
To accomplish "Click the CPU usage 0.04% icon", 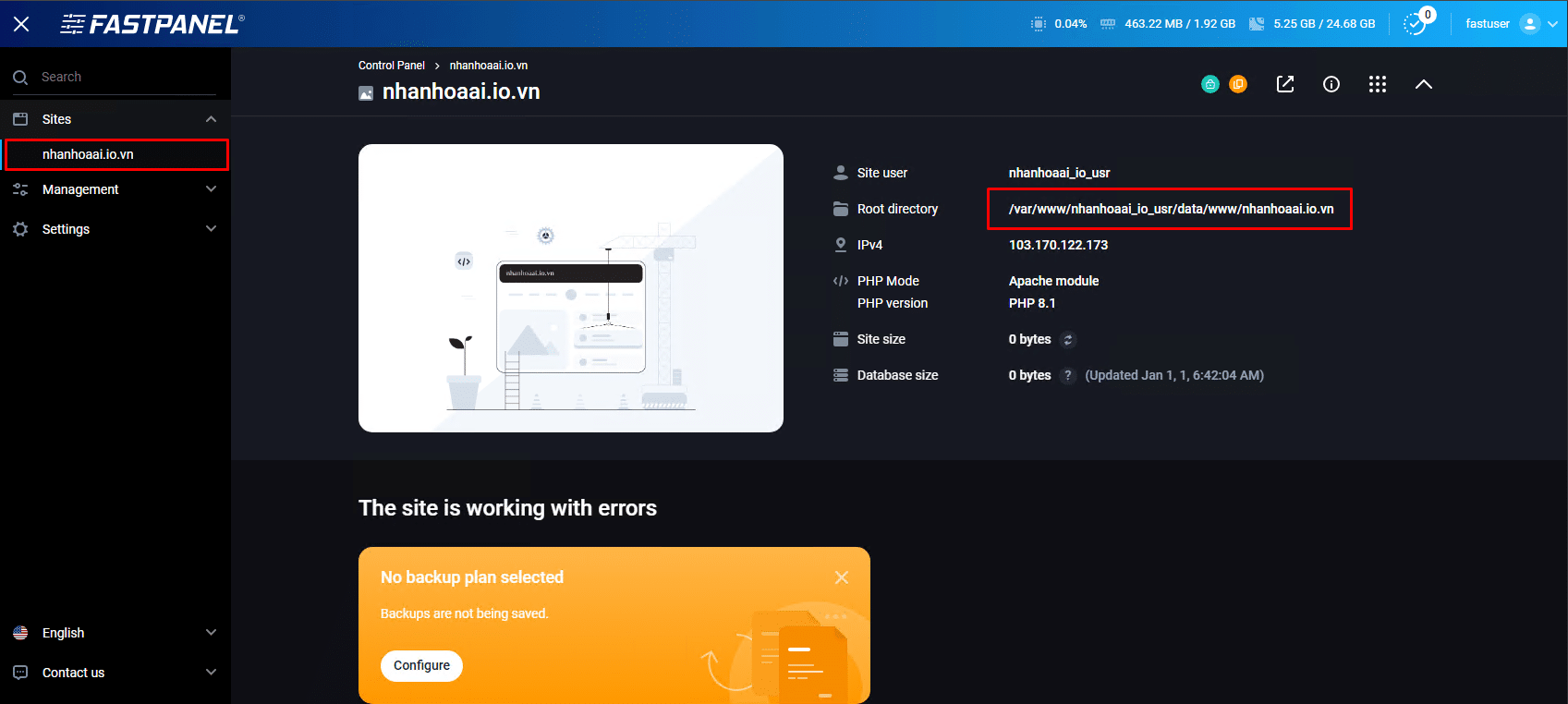I will click(1039, 24).
